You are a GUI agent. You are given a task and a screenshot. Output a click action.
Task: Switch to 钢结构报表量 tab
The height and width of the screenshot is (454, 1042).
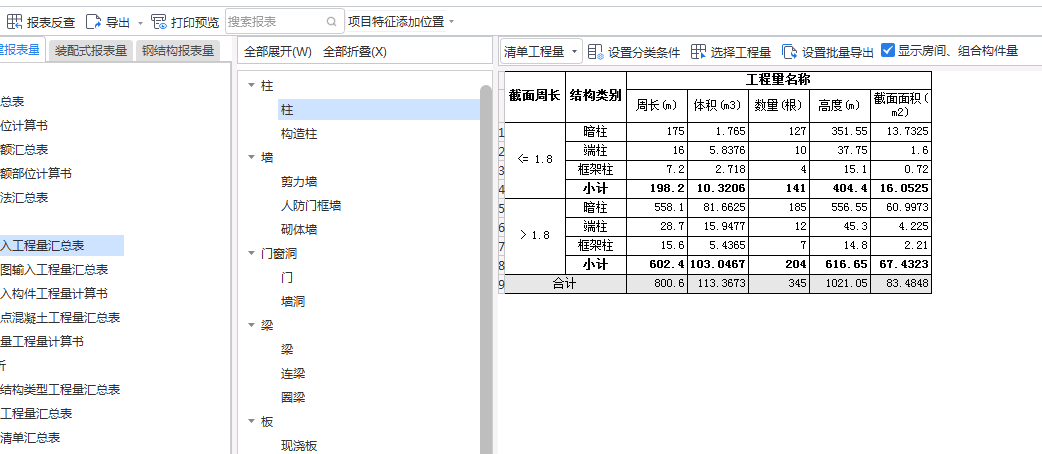click(178, 51)
